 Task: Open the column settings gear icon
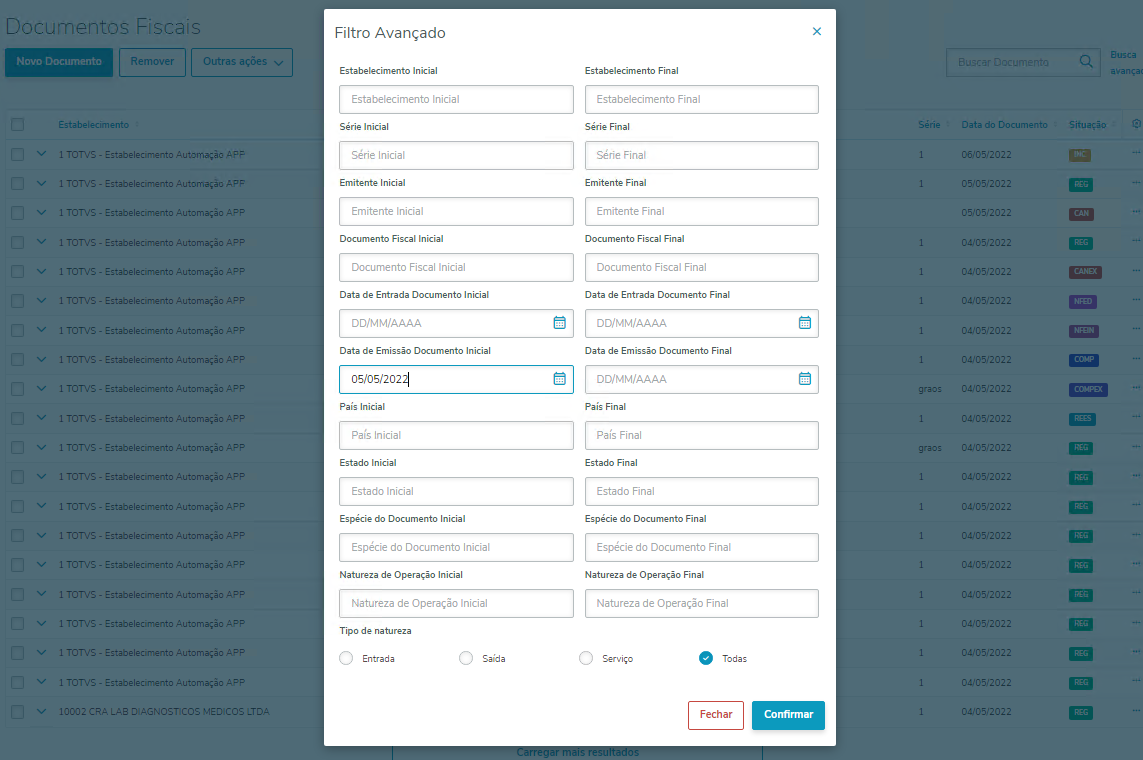pos(1136,125)
